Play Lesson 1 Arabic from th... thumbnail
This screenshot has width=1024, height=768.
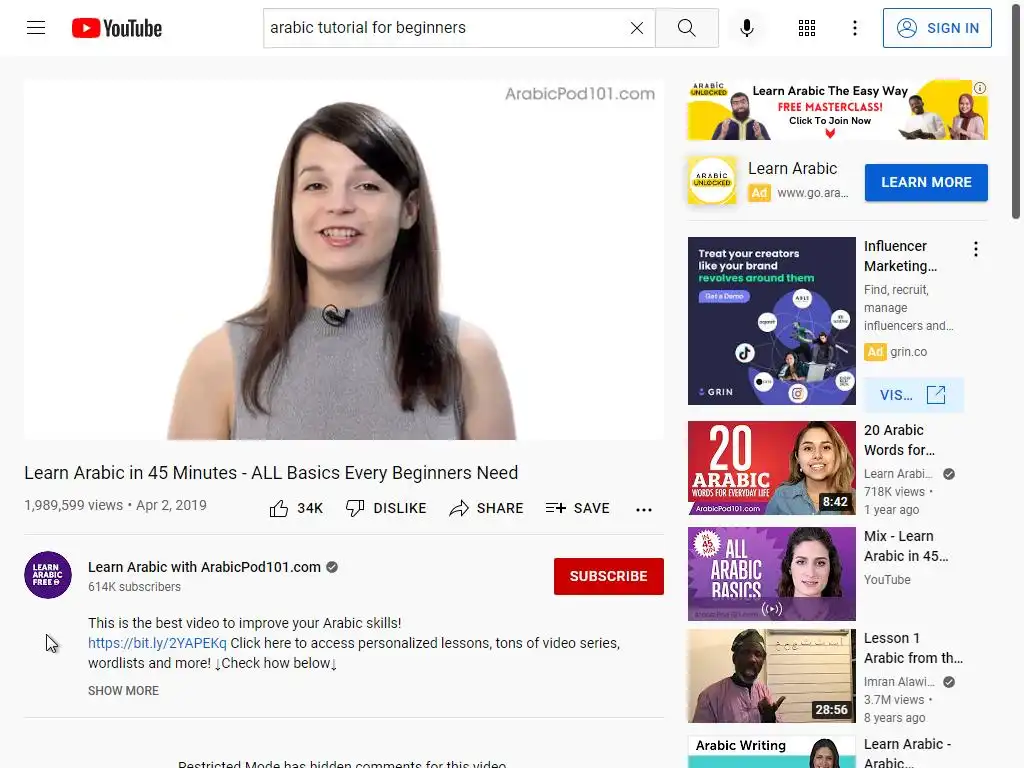click(771, 676)
